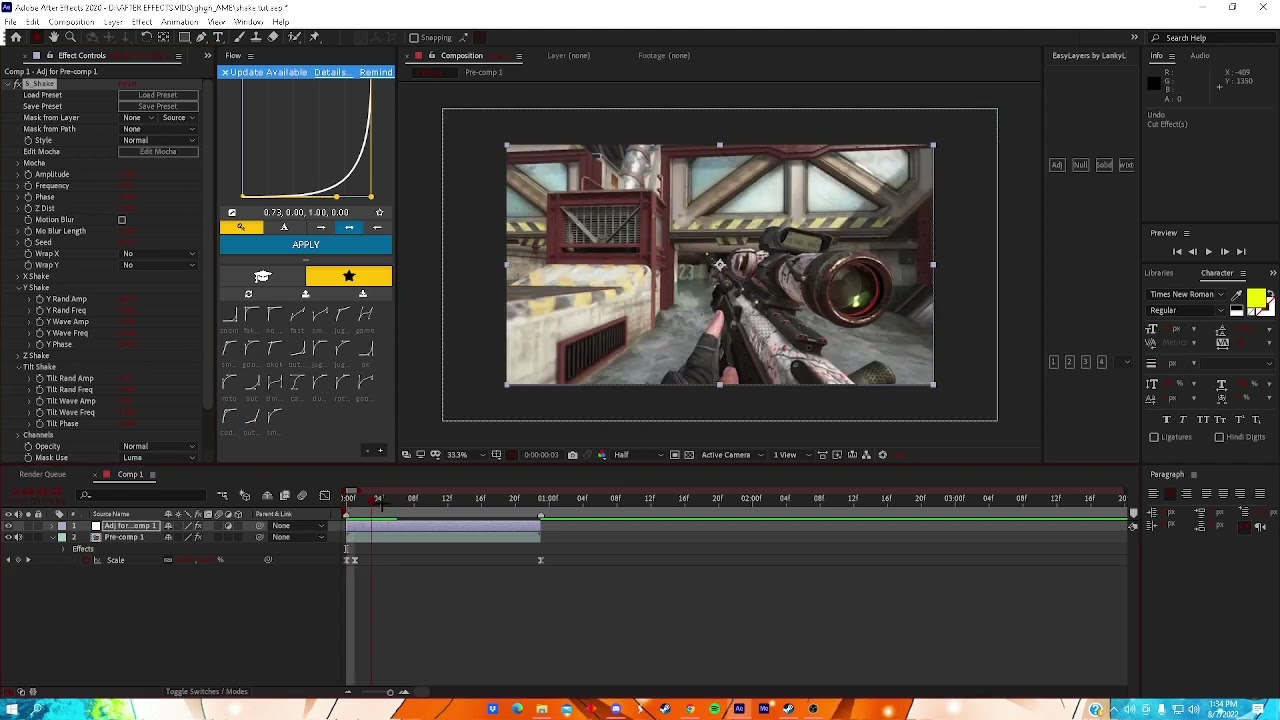Open the Composition menu

(71, 22)
